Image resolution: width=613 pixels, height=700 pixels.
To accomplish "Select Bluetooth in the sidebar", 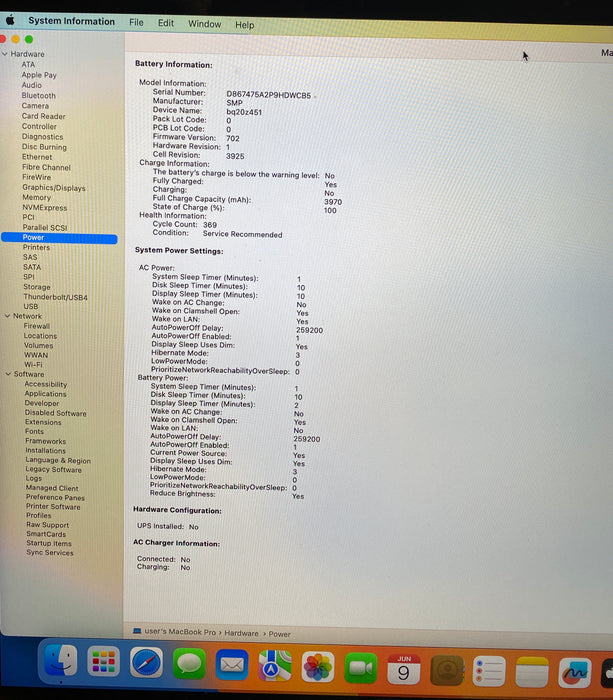I will tap(39, 96).
